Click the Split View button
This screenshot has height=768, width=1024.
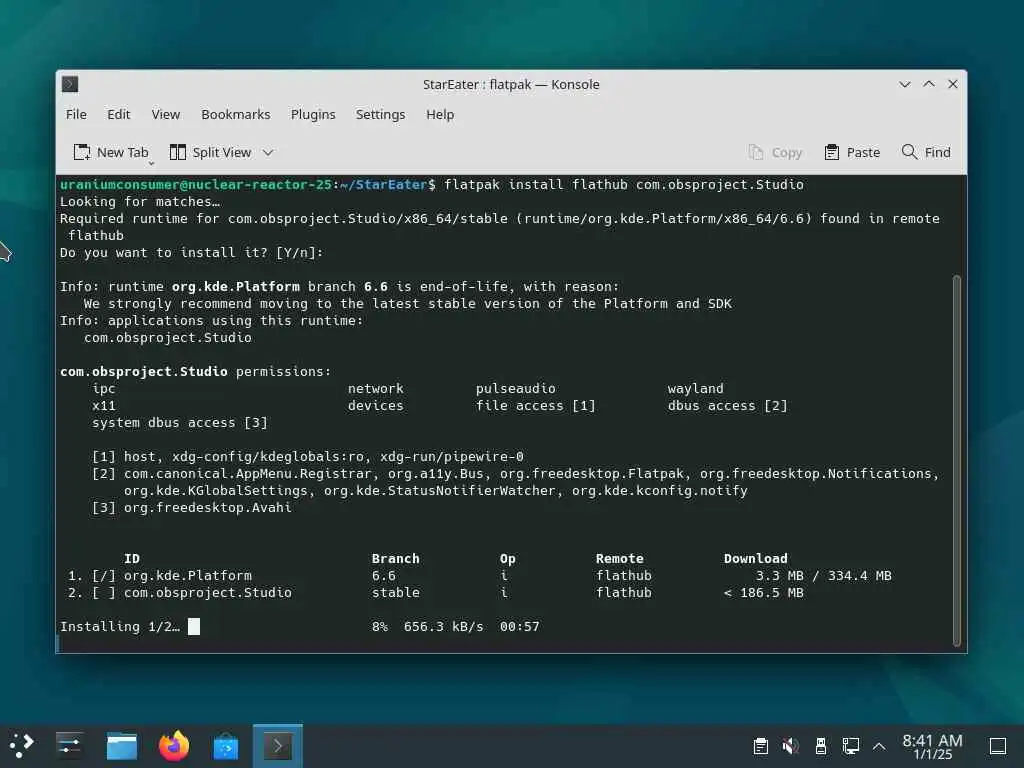pyautogui.click(x=210, y=152)
